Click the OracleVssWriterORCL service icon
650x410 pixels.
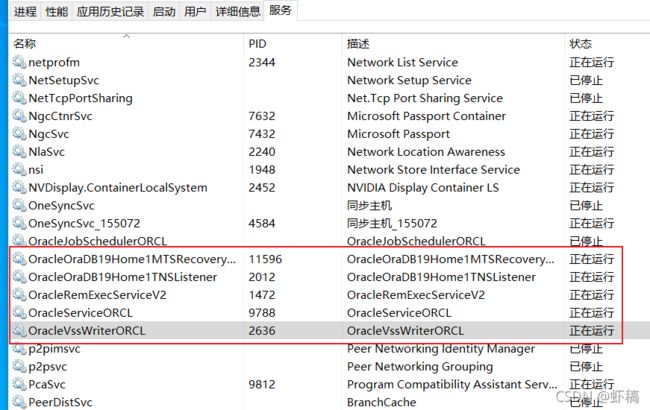click(19, 330)
